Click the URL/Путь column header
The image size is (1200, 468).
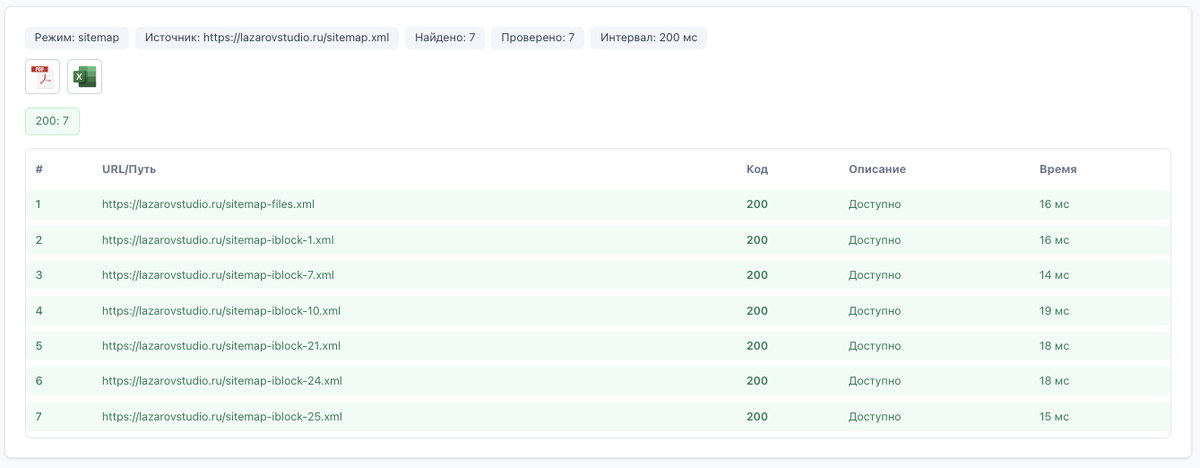point(129,169)
